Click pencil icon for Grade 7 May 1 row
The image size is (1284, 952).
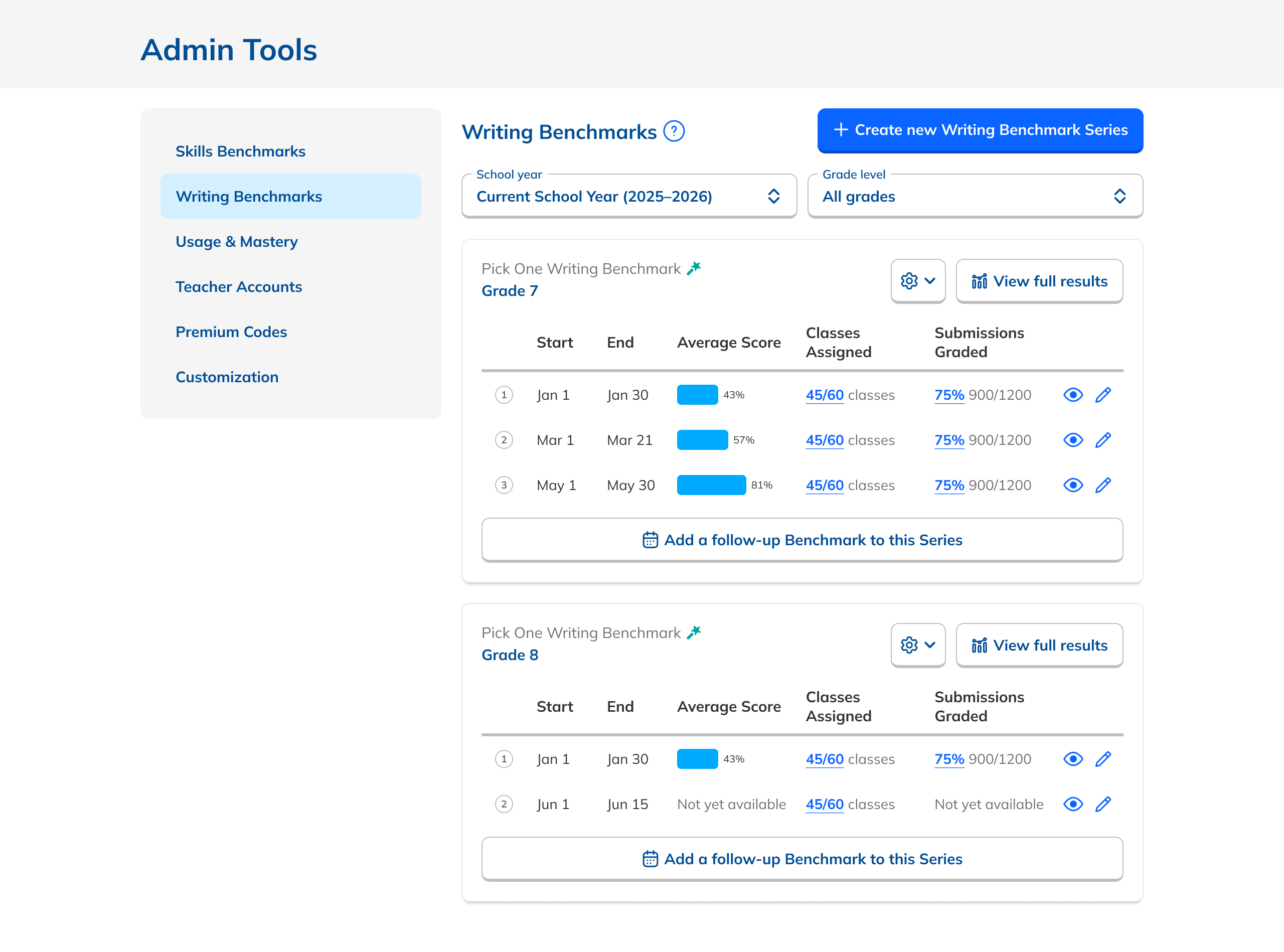coord(1102,485)
